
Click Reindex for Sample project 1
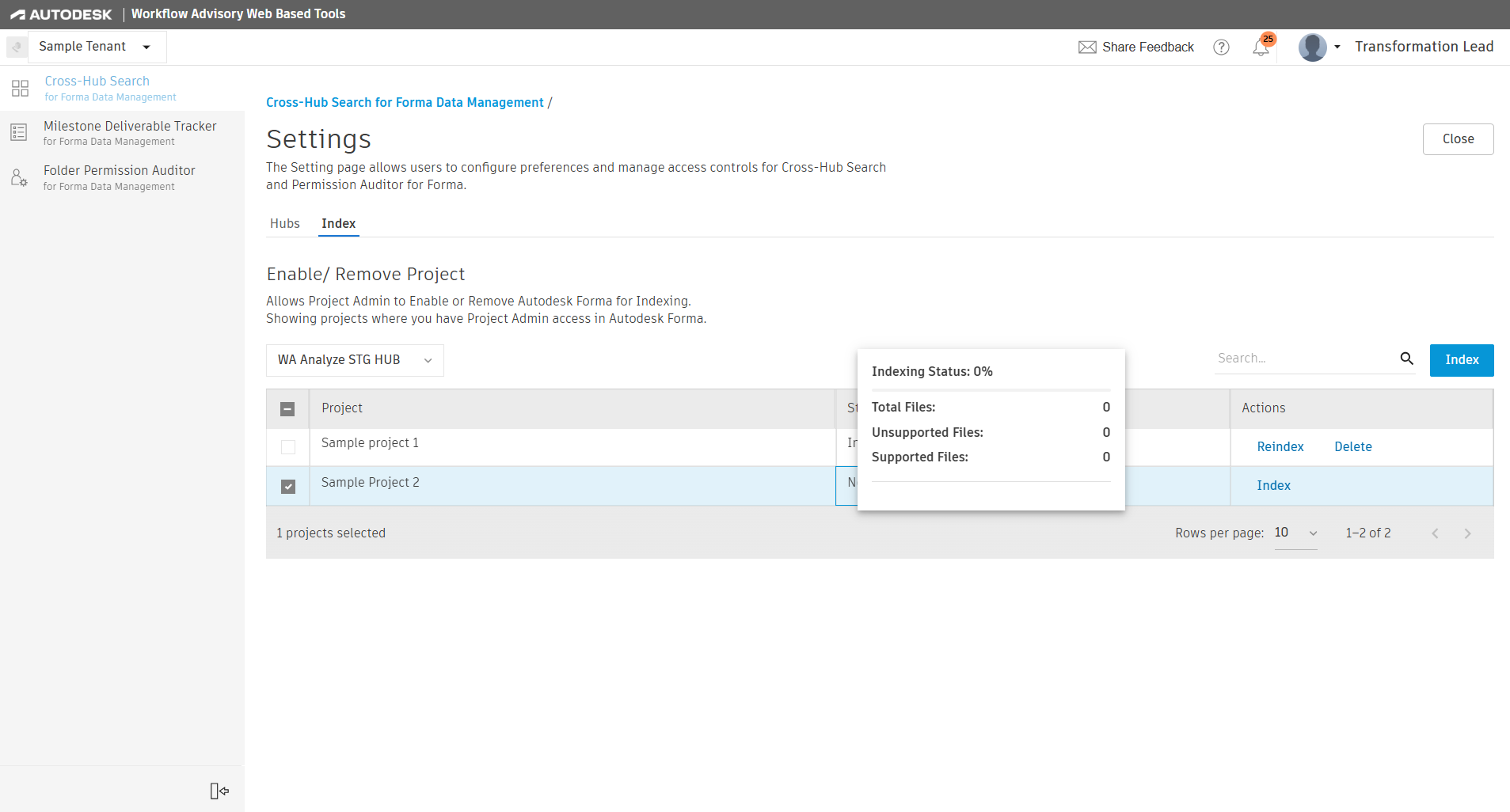coord(1280,447)
